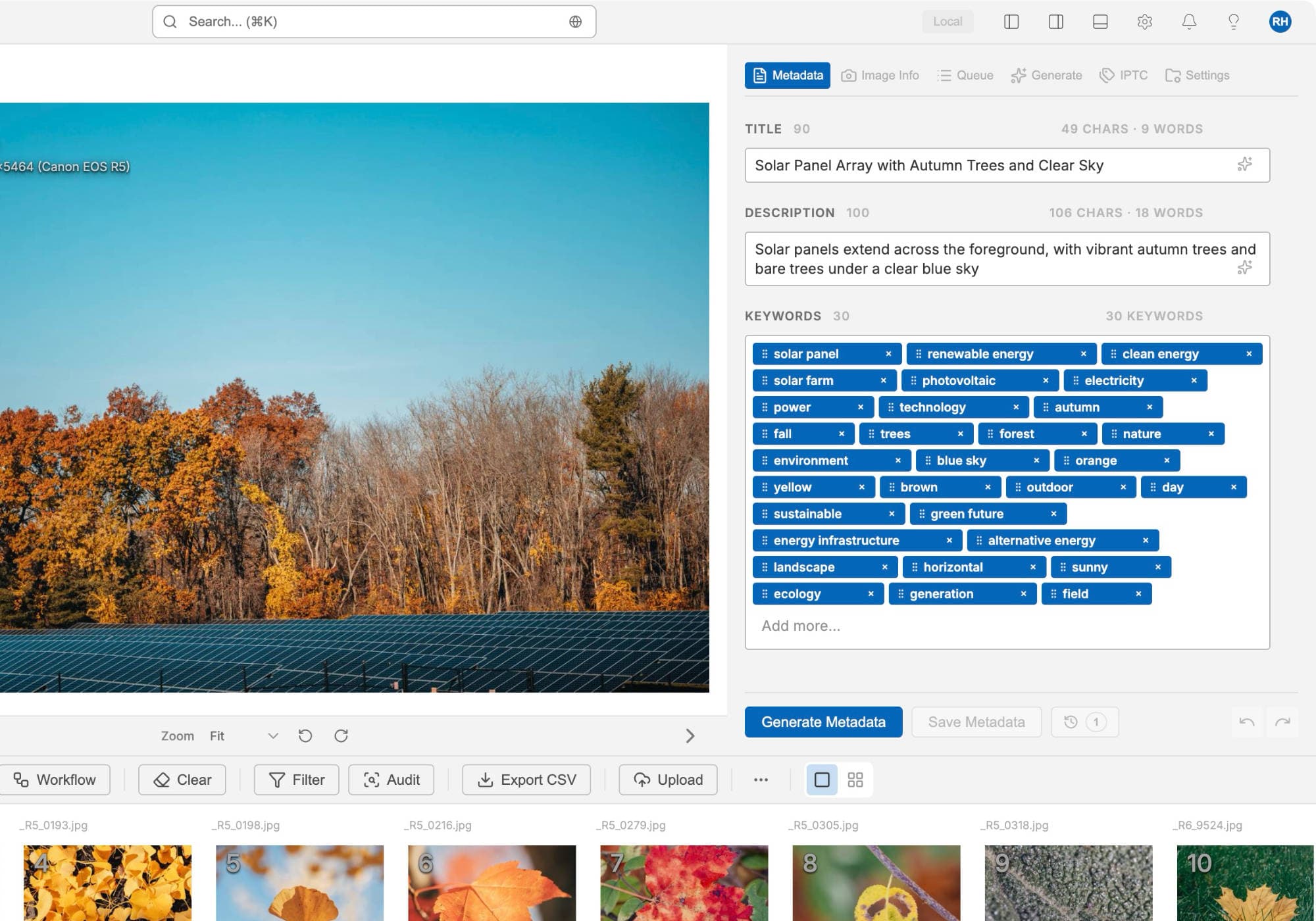Click the redo arrow icon
This screenshot has height=921, width=1316.
pos(1282,722)
